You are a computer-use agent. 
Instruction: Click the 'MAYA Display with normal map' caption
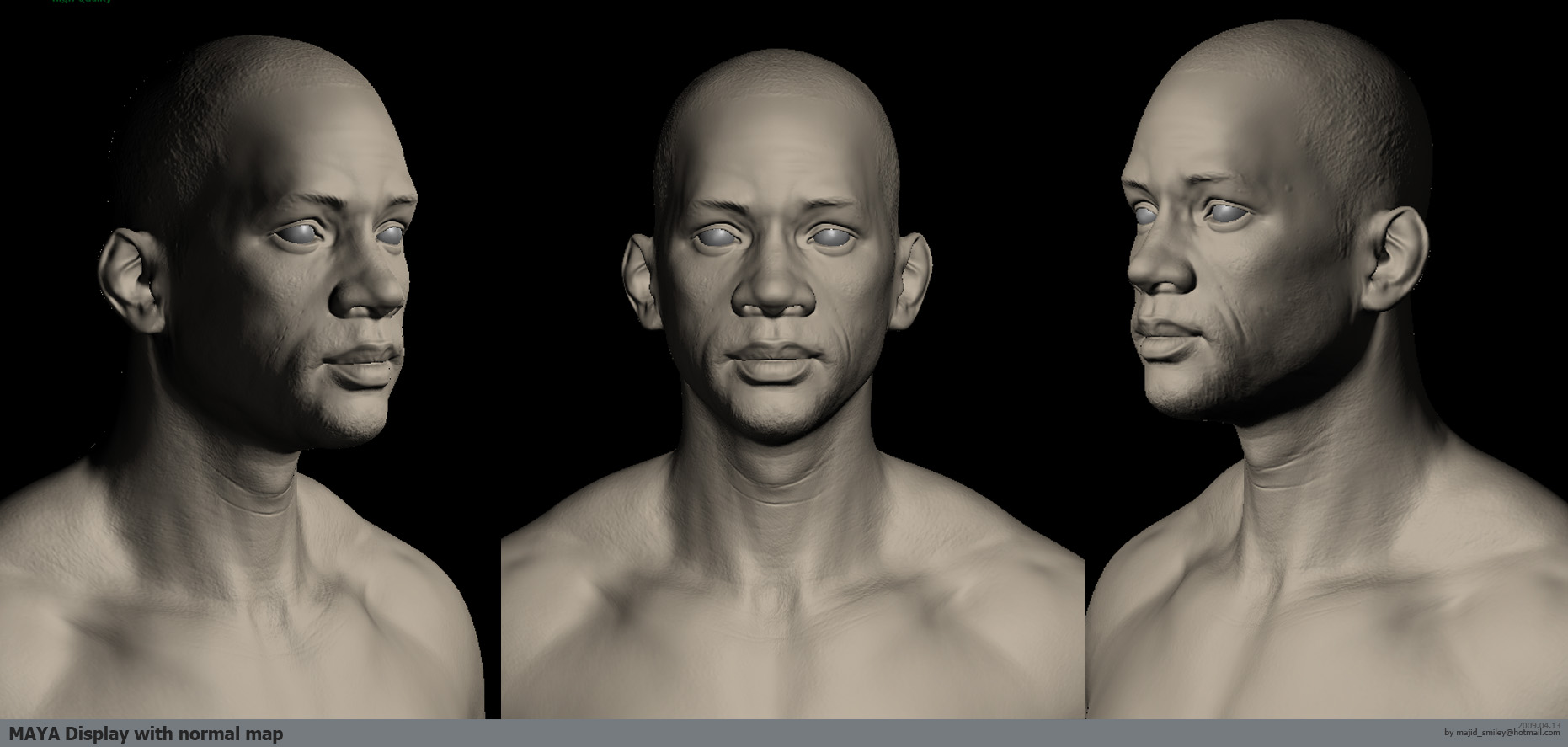tap(146, 734)
